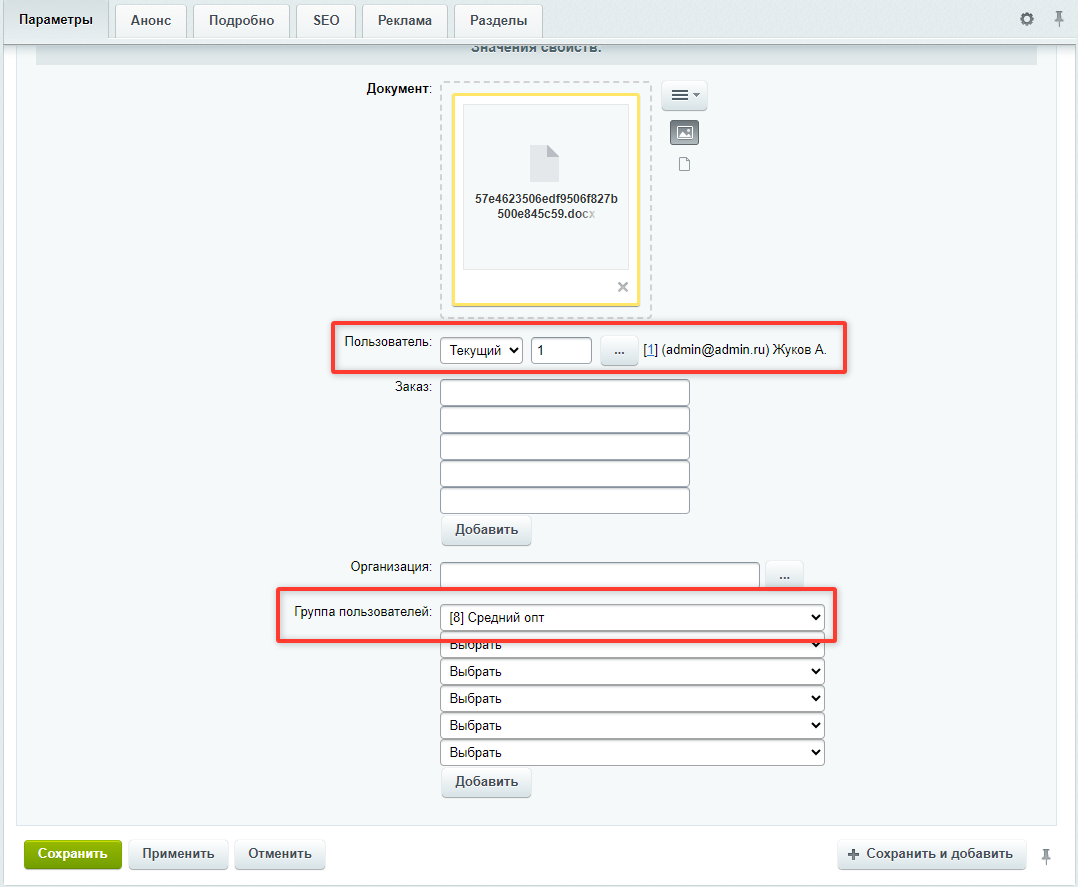Screen dimensions: 1078x887
Task: Click the pin icon beside Сохранить и добавить
Action: tap(1046, 856)
